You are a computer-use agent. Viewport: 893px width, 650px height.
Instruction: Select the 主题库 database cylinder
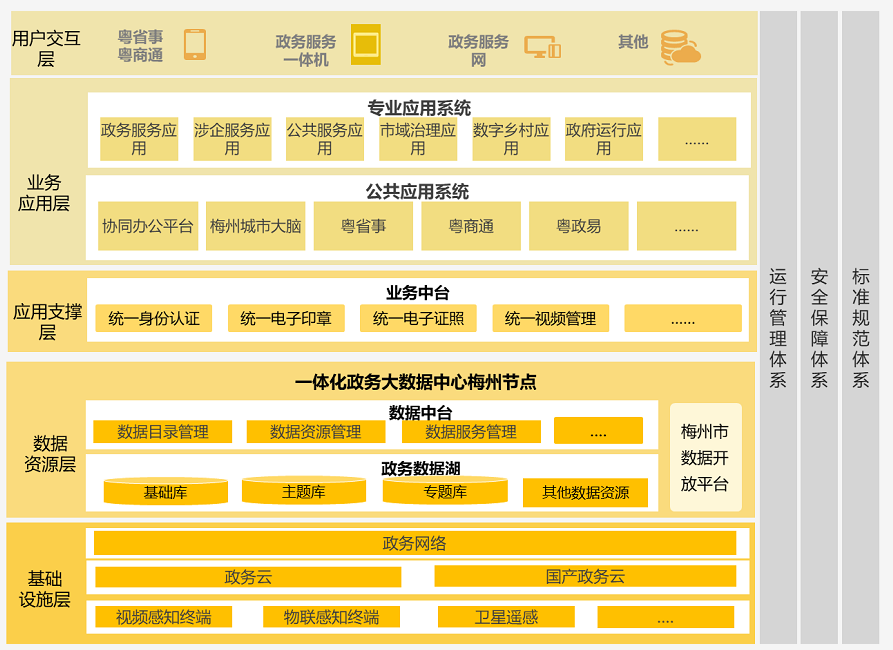tap(303, 491)
